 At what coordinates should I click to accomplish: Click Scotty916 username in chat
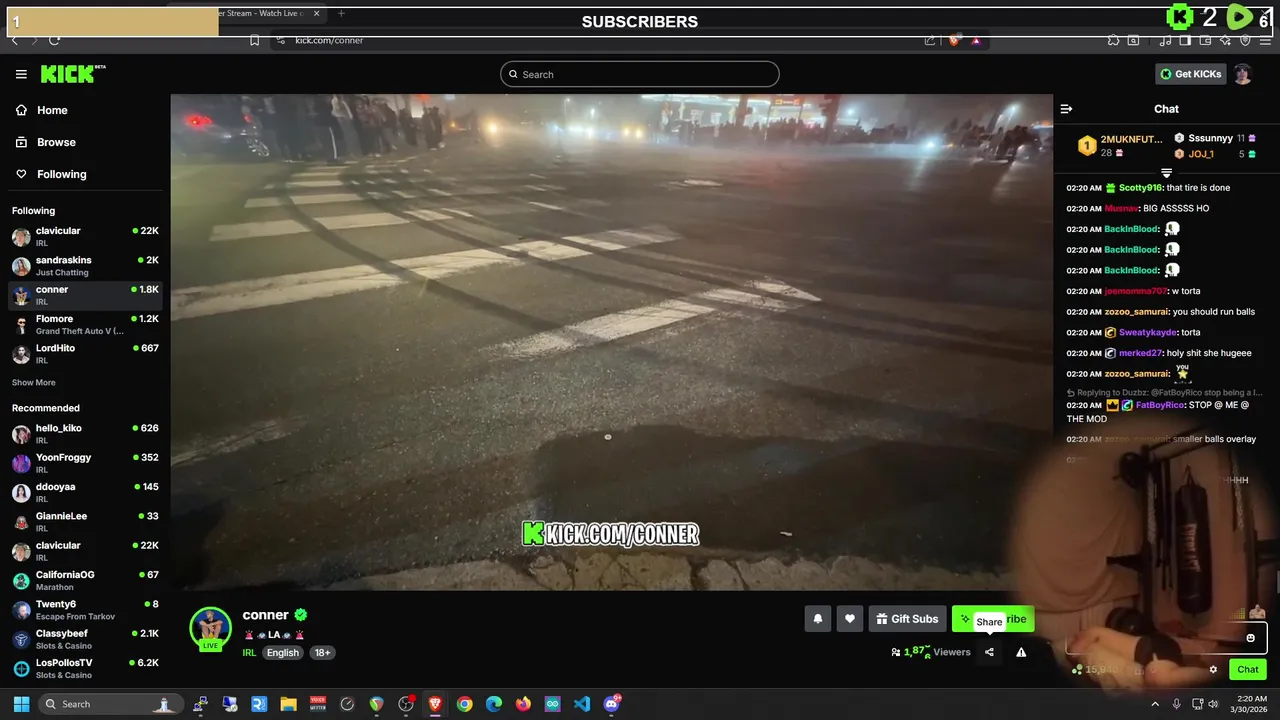(1140, 188)
